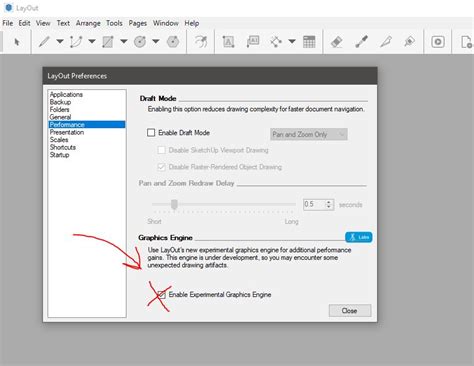Select the Offset tool
The width and height of the screenshot is (474, 366).
pos(201,42)
